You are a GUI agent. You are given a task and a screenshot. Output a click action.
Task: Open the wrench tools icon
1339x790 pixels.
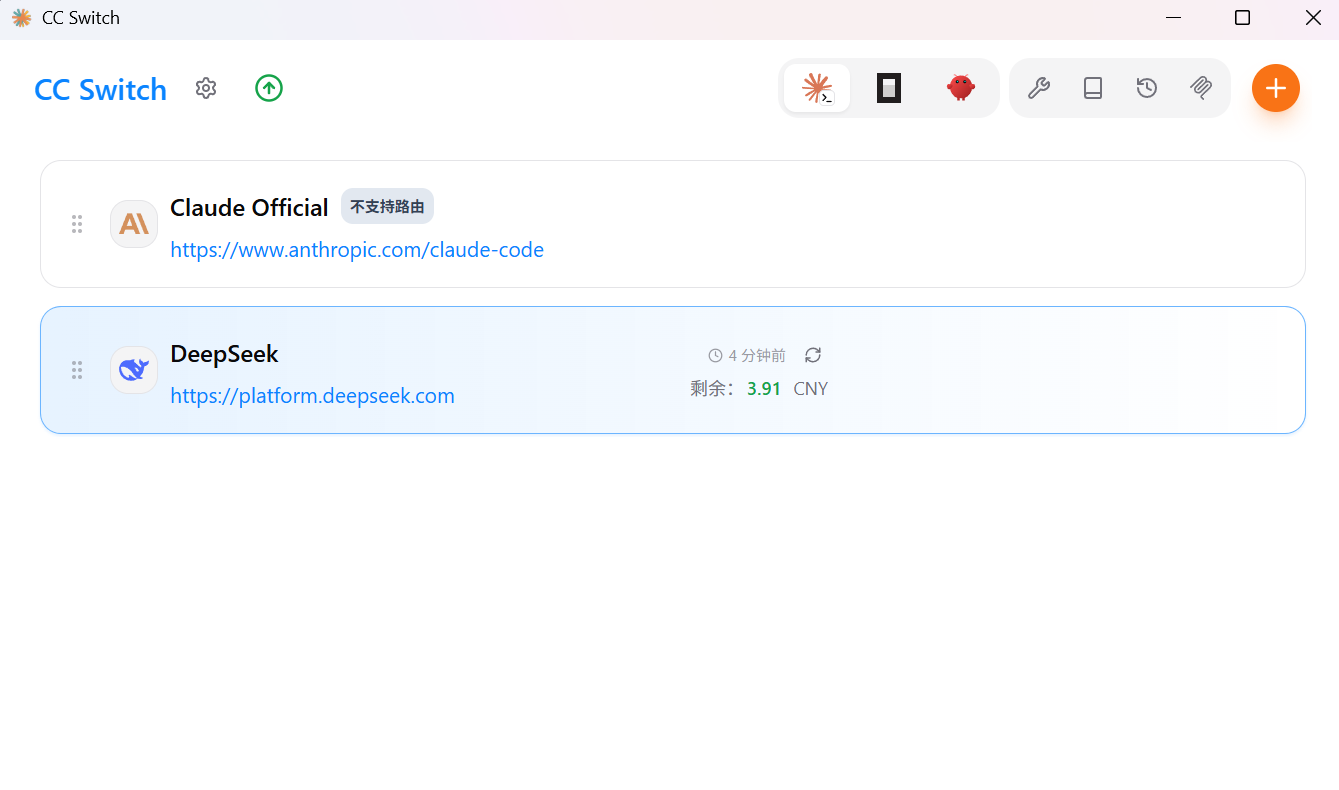[1039, 88]
